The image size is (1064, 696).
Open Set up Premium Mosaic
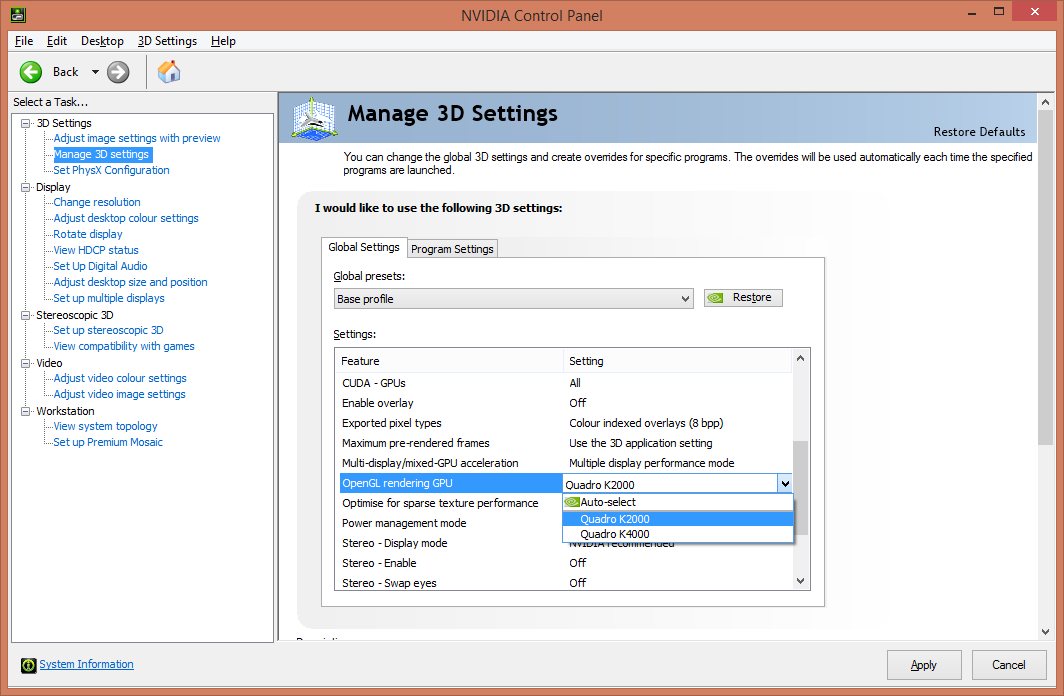[x=109, y=442]
